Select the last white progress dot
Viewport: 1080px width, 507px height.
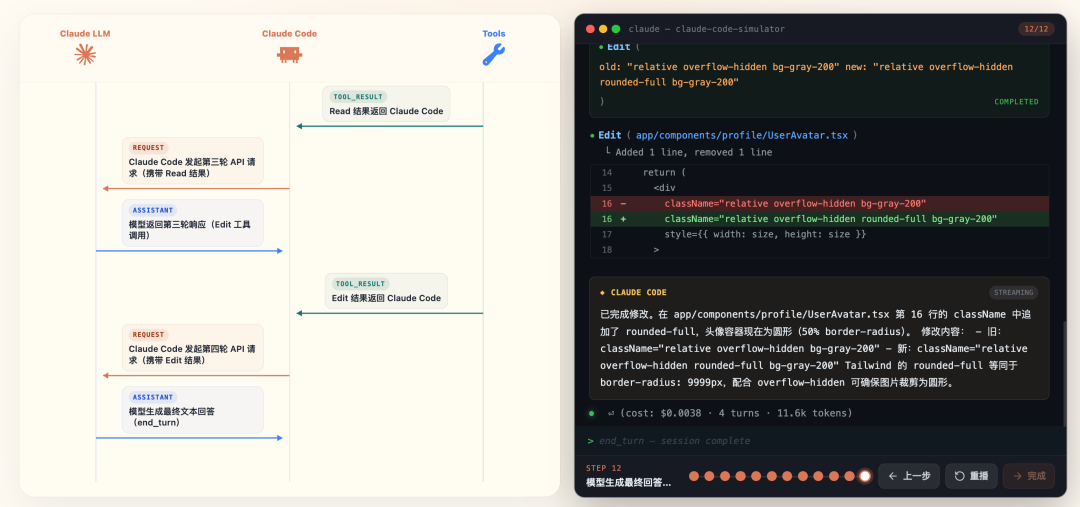click(865, 476)
